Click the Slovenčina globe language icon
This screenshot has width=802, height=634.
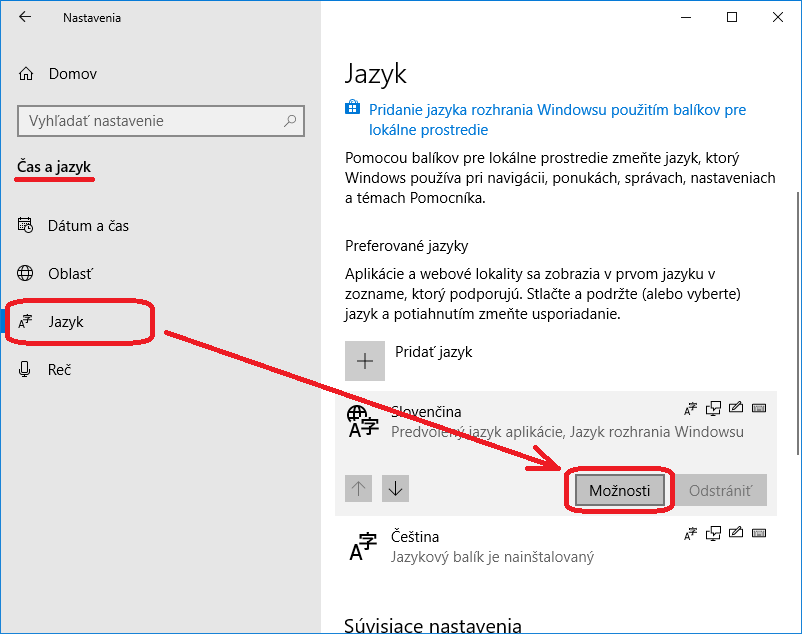pyautogui.click(x=363, y=422)
